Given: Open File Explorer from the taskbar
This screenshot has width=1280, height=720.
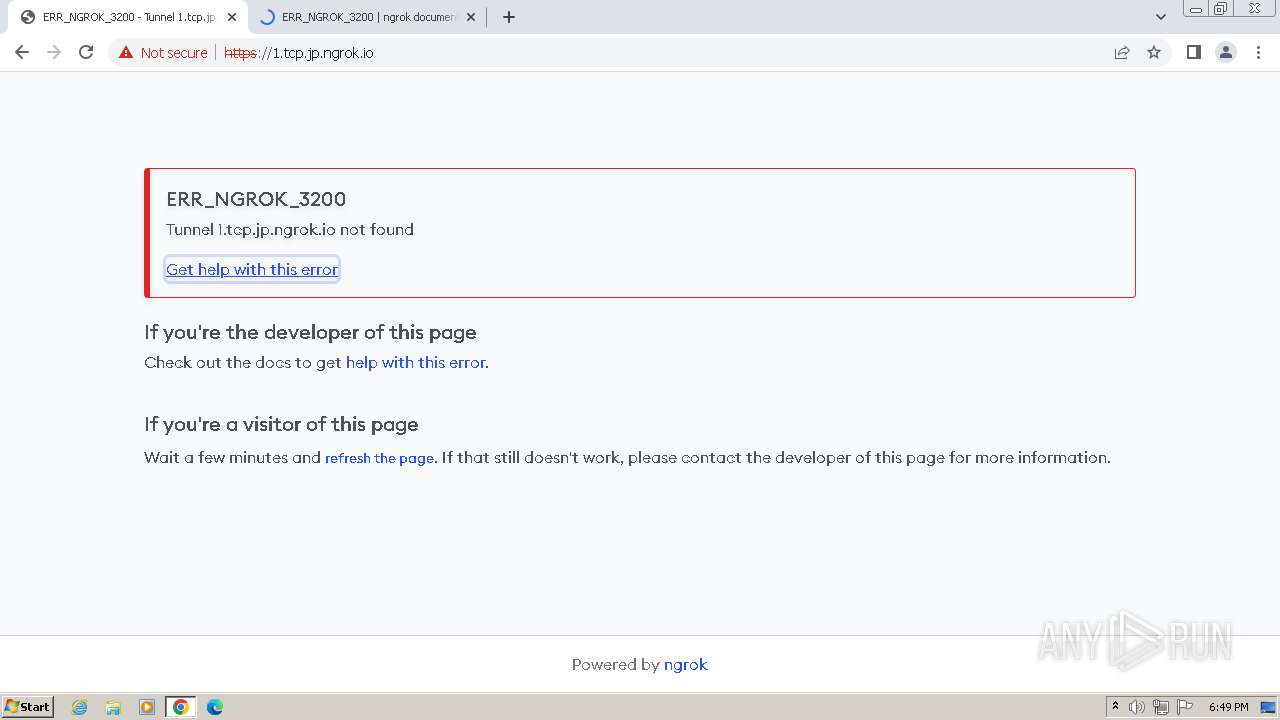Looking at the screenshot, I should [113, 707].
